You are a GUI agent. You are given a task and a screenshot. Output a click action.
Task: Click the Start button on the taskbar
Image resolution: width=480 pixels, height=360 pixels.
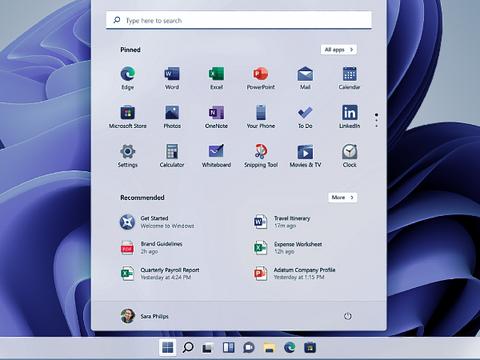[167, 348]
